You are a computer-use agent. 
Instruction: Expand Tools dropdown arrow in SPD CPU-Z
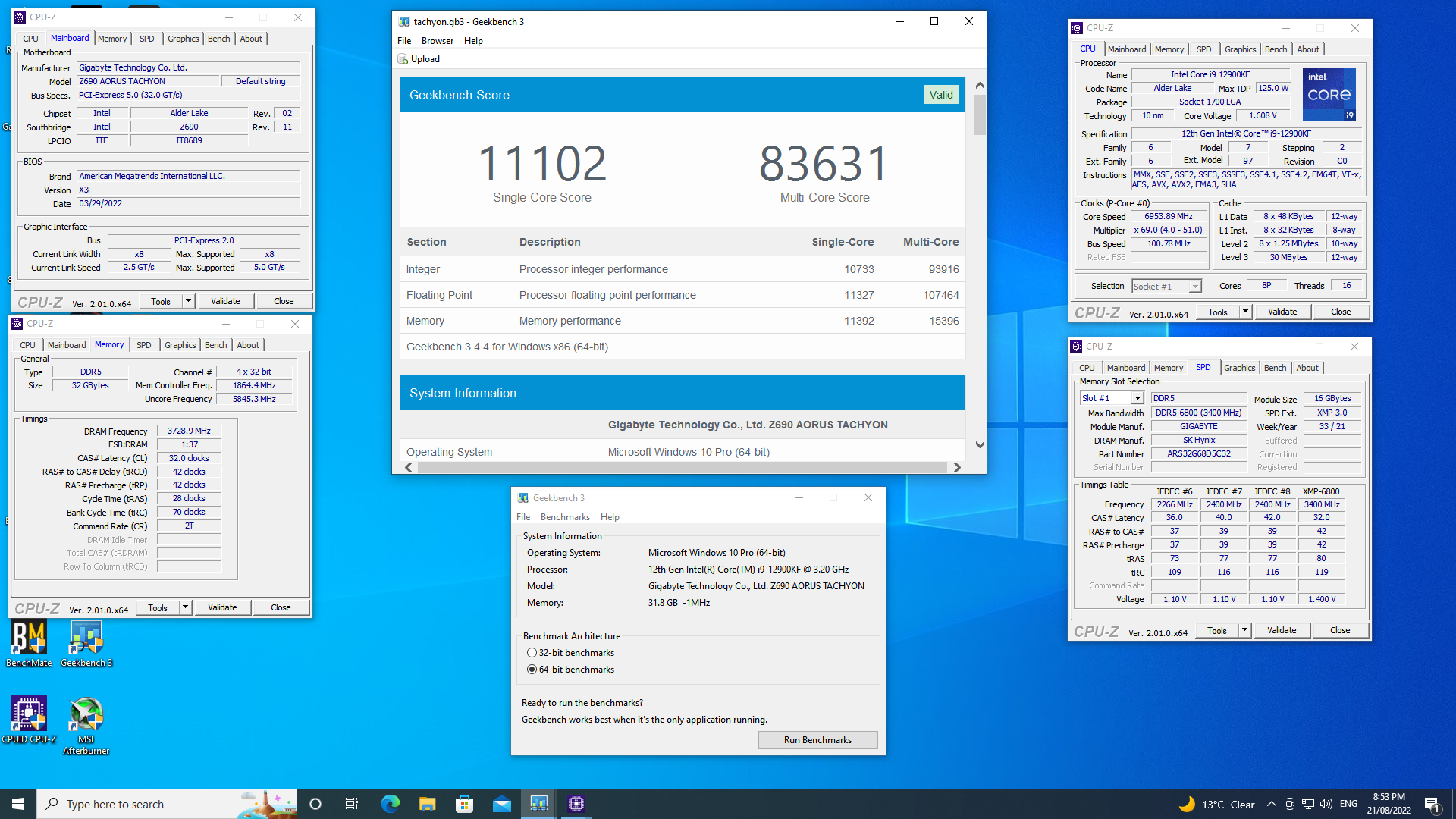(1244, 630)
